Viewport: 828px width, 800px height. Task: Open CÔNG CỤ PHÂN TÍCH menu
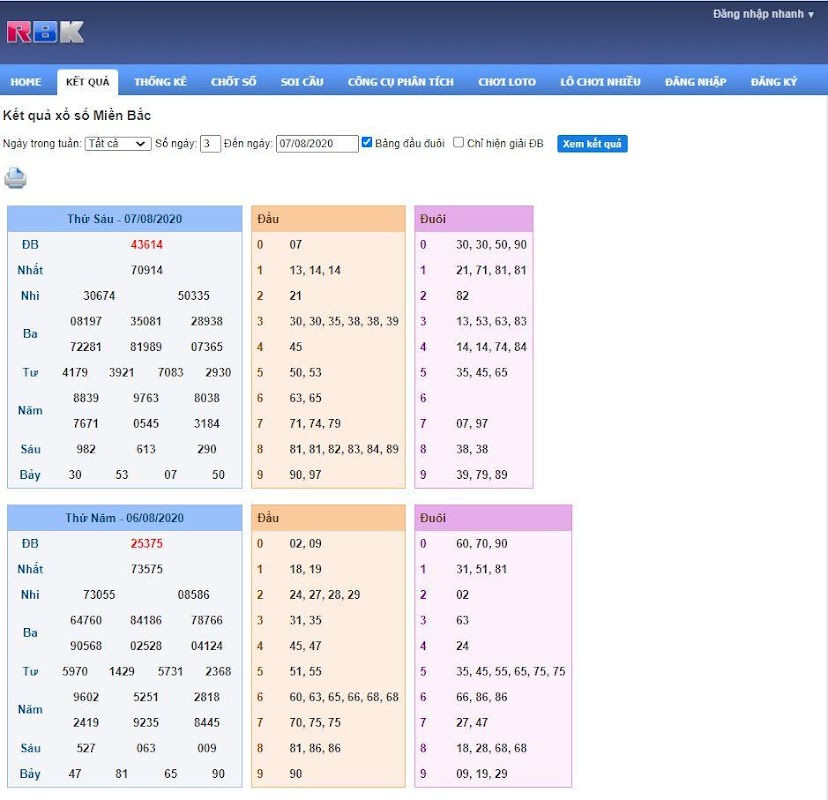[401, 82]
